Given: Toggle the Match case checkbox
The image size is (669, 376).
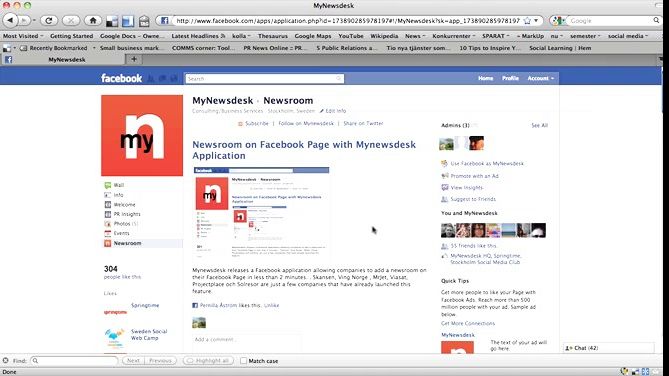Looking at the screenshot, I should (x=243, y=361).
